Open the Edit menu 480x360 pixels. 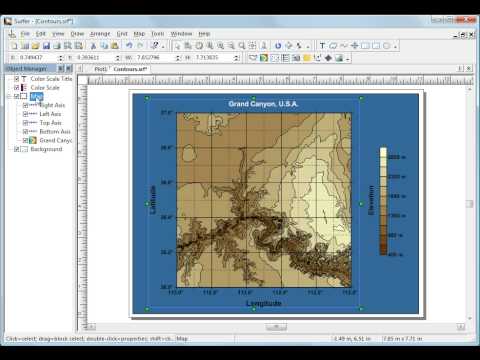pyautogui.click(x=41, y=34)
